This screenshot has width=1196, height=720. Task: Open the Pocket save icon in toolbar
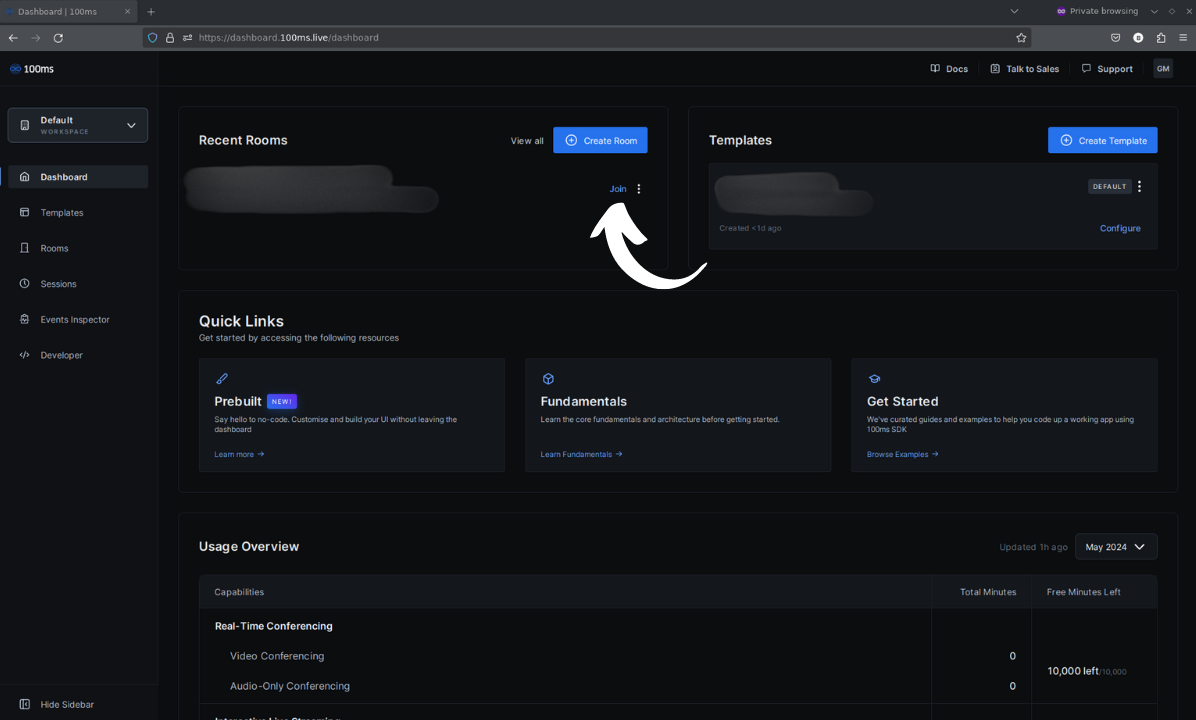click(x=1115, y=37)
